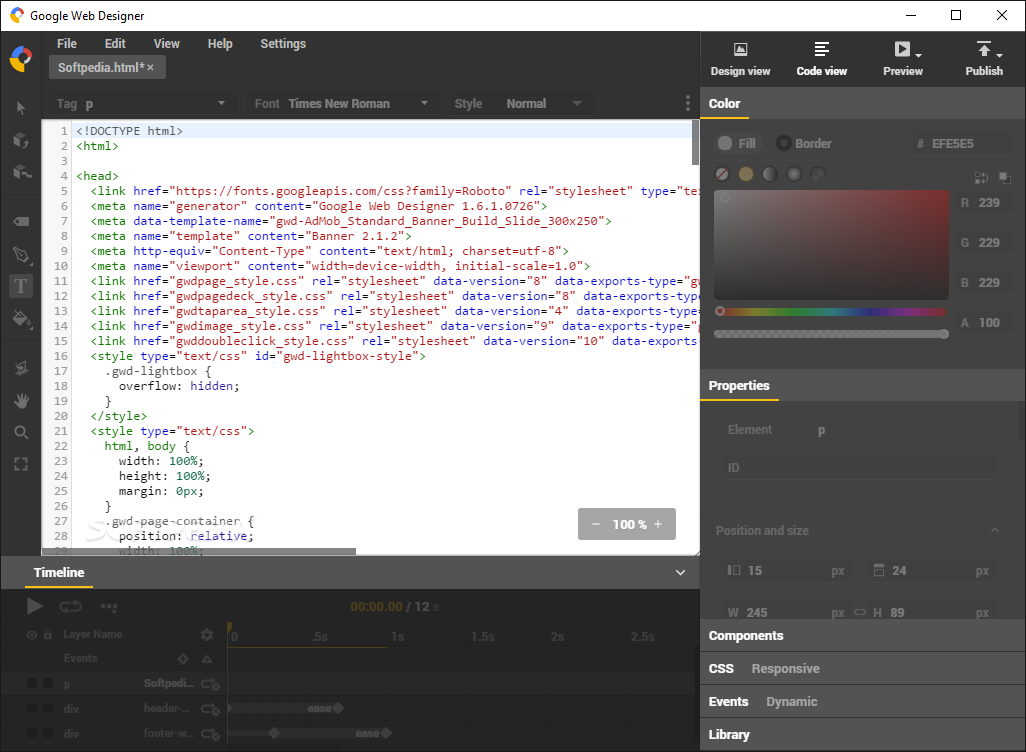
Task: Click the add event marker icon
Action: 183,658
